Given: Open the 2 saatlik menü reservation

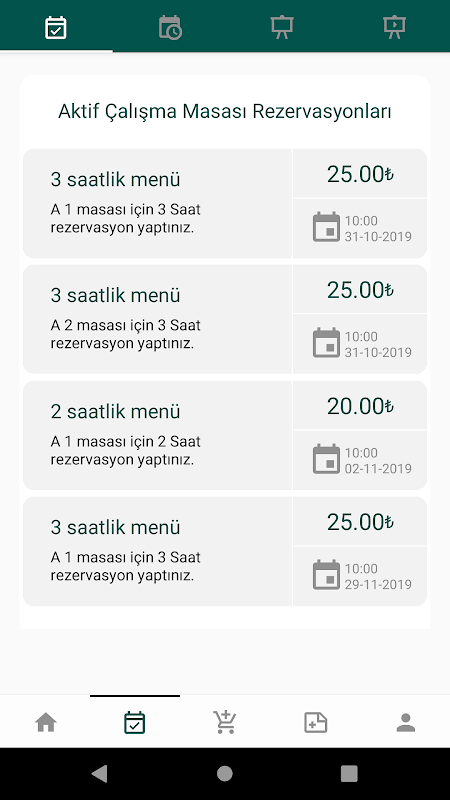Looking at the screenshot, I should pyautogui.click(x=224, y=435).
